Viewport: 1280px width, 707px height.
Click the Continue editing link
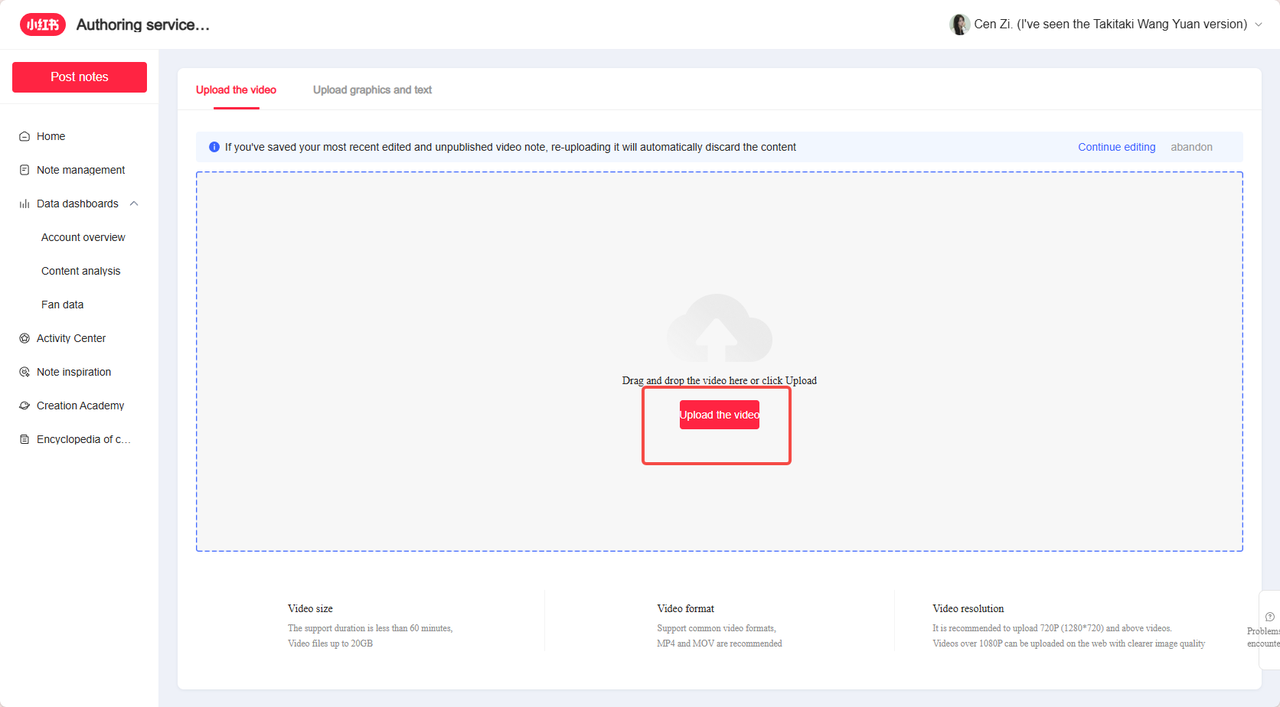click(x=1116, y=147)
